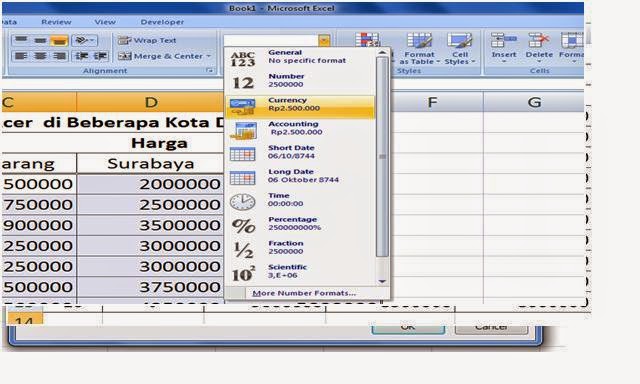Decrease indent icon

tap(81, 56)
